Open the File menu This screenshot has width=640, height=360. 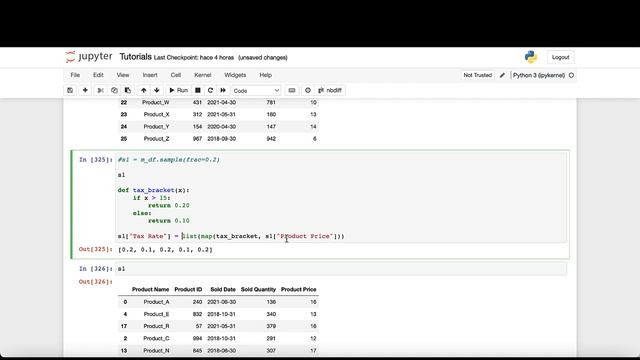75,75
